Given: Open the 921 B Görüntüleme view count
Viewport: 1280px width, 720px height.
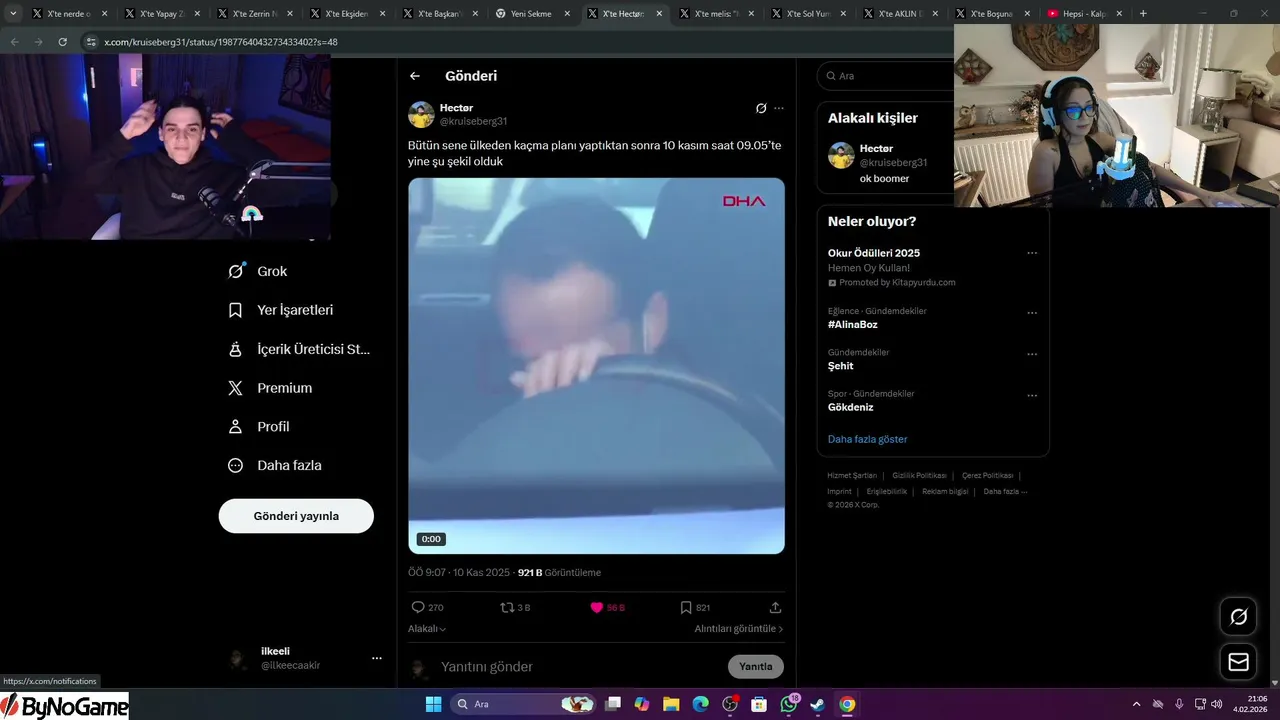Looking at the screenshot, I should (x=559, y=573).
